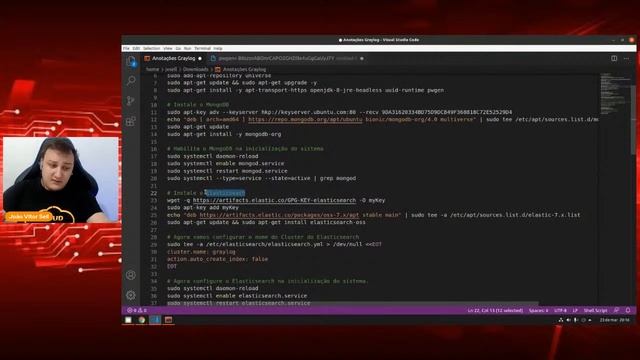Open the Help menu
640x360 pixels.
(x=218, y=49)
